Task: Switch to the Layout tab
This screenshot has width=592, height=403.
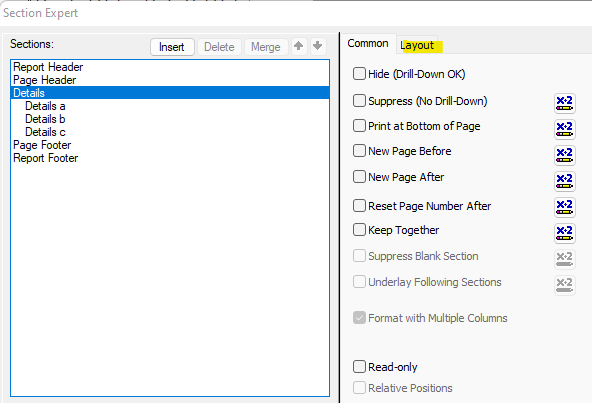Action: click(417, 45)
